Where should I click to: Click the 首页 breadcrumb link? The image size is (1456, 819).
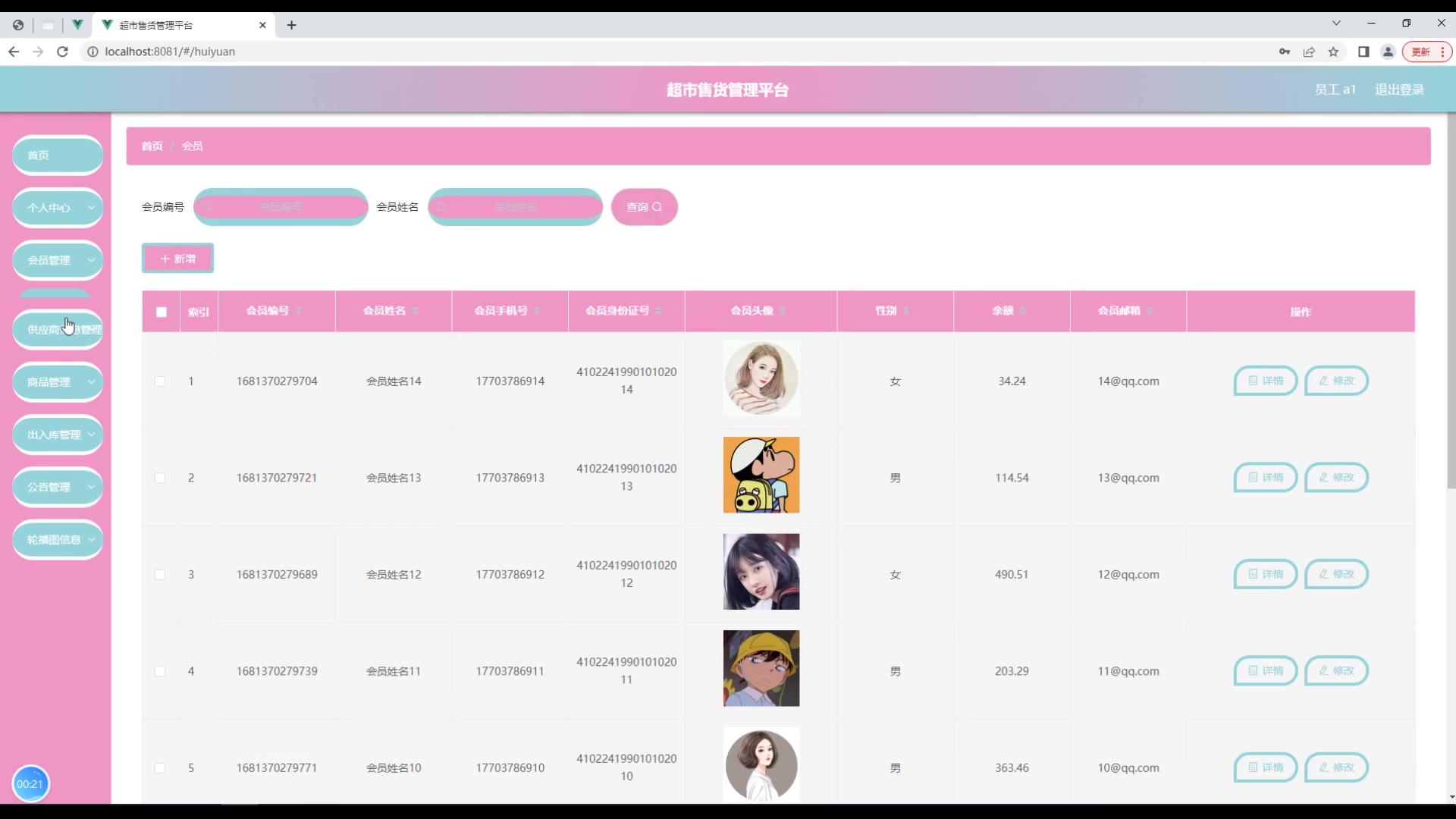pyautogui.click(x=152, y=146)
